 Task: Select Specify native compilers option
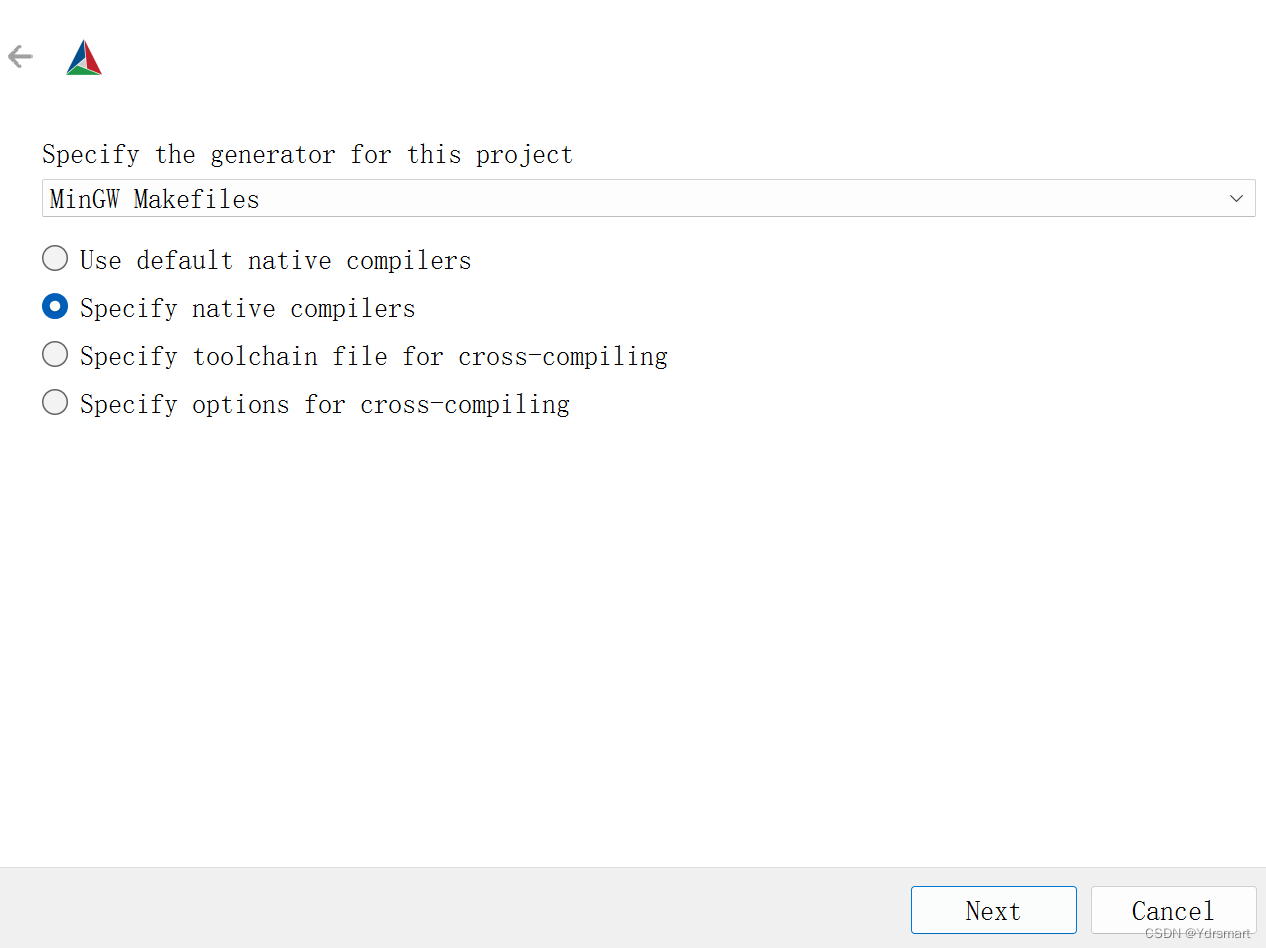pyautogui.click(x=55, y=306)
